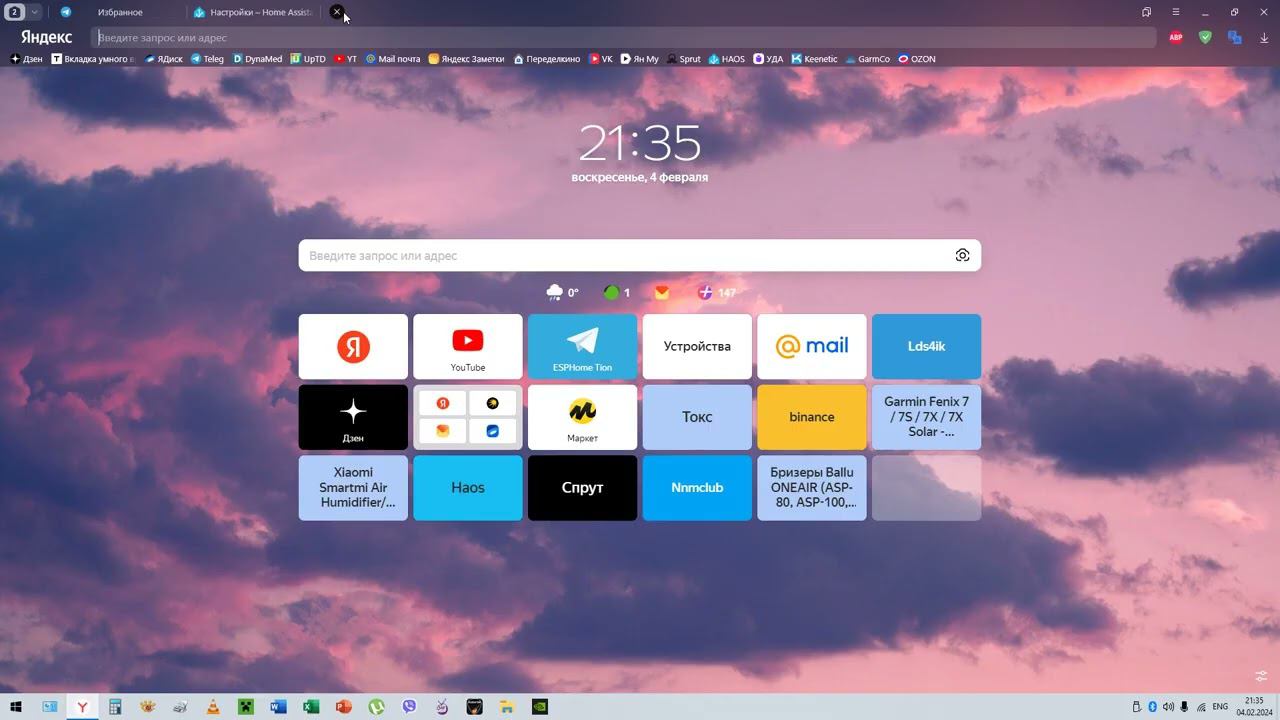Open the Xiaomi Smartmi Air Humidifier tile
Viewport: 1280px width, 720px height.
click(x=353, y=488)
